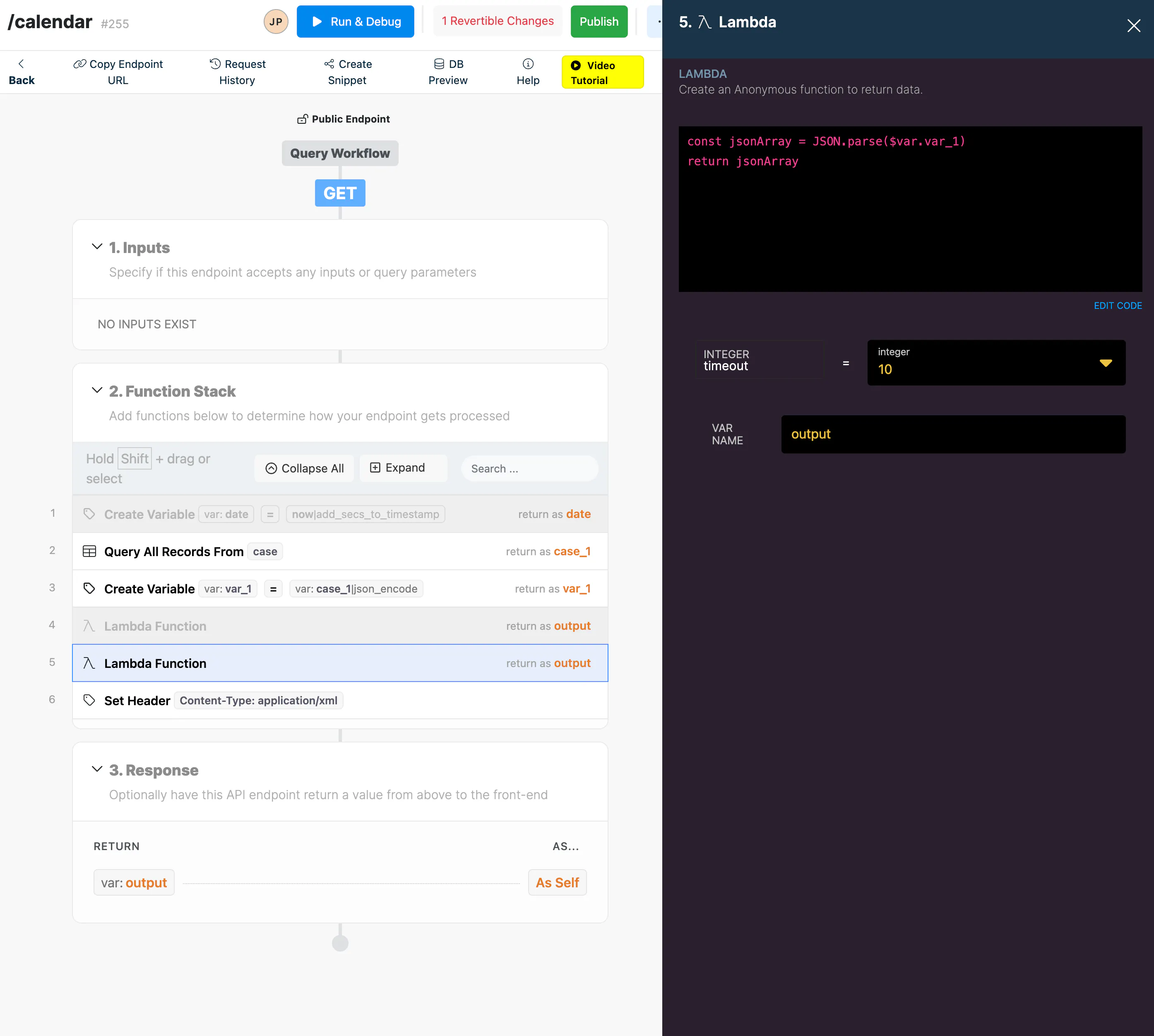This screenshot has width=1154, height=1036.
Task: Click the Query All Records table icon
Action: click(x=89, y=552)
